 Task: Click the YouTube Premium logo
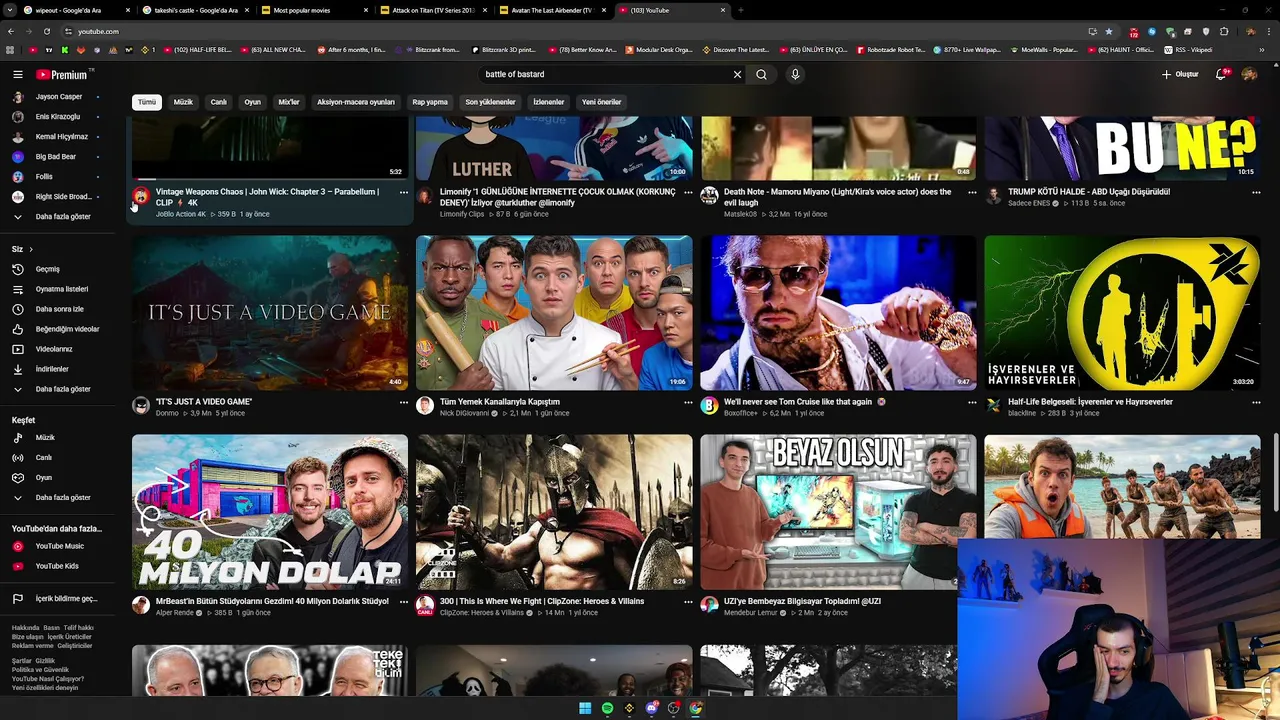point(64,74)
